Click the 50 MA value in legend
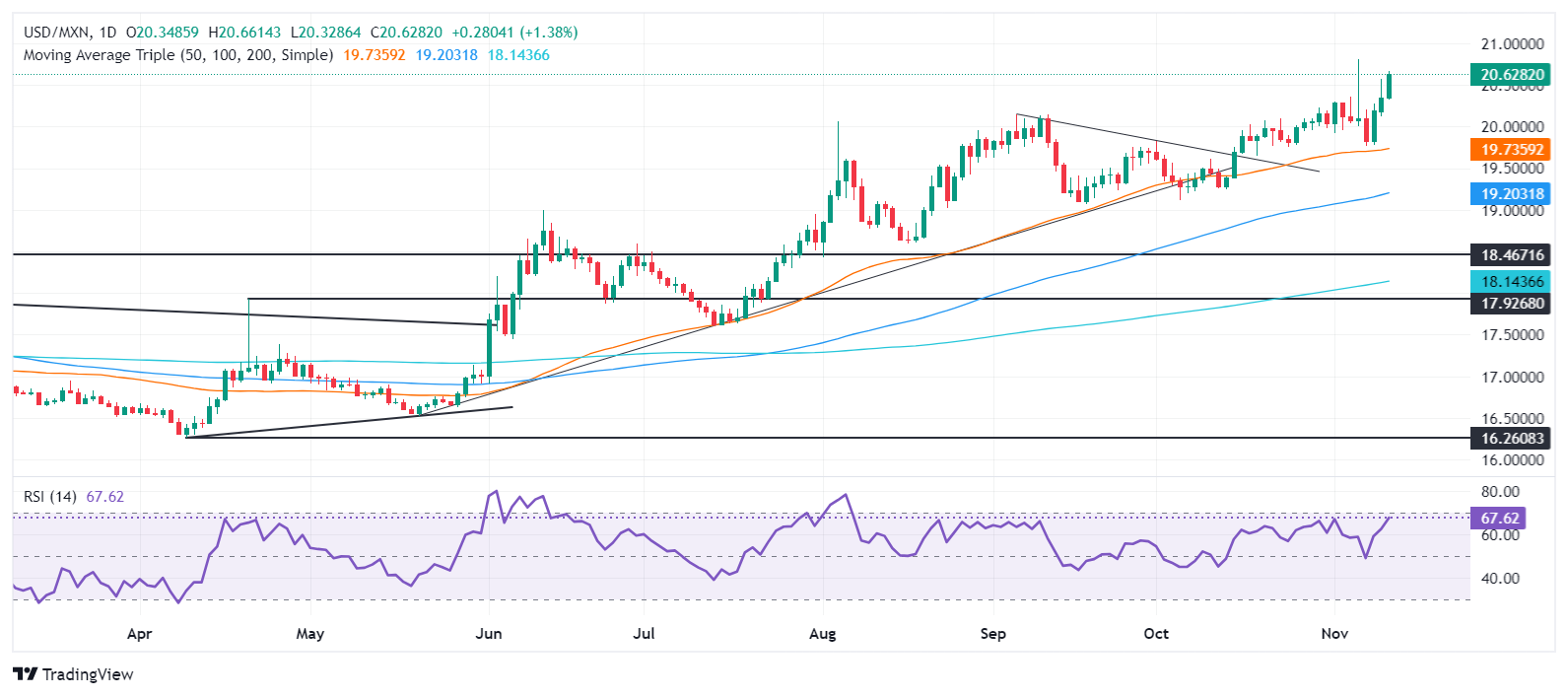 [x=375, y=55]
